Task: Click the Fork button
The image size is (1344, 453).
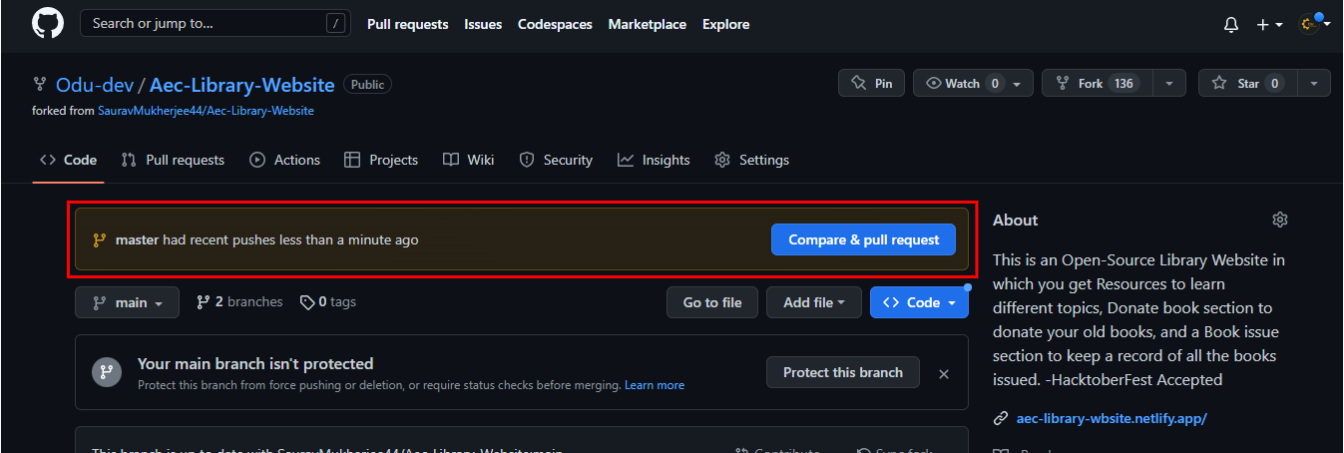Action: 1097,83
